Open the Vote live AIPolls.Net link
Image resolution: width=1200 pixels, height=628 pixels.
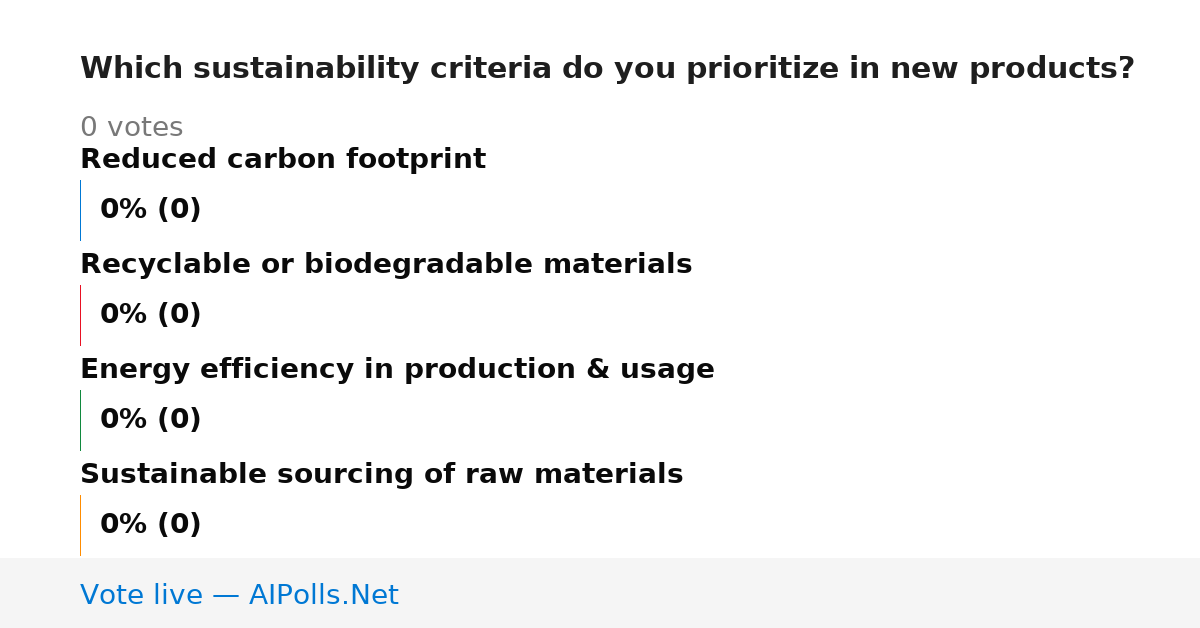click(x=239, y=595)
